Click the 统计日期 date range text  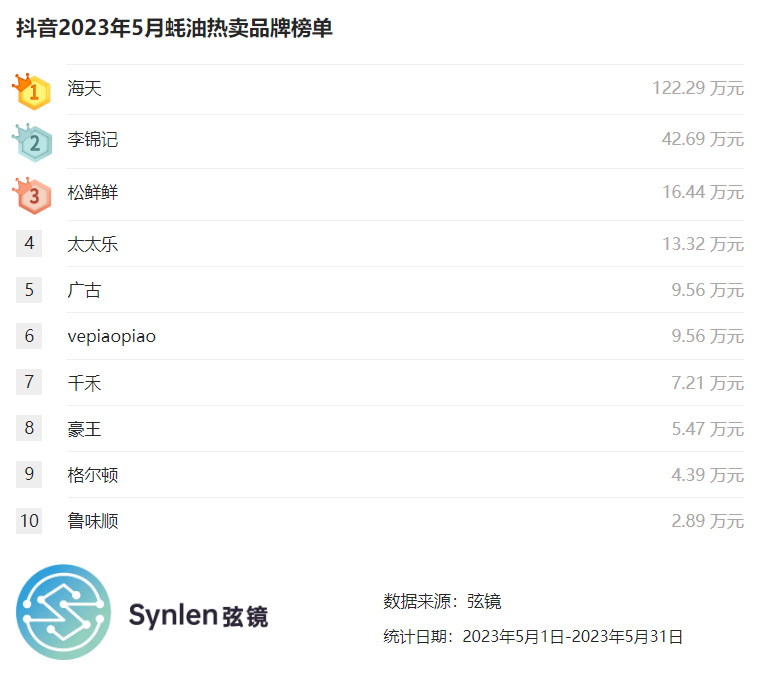[x=533, y=637]
